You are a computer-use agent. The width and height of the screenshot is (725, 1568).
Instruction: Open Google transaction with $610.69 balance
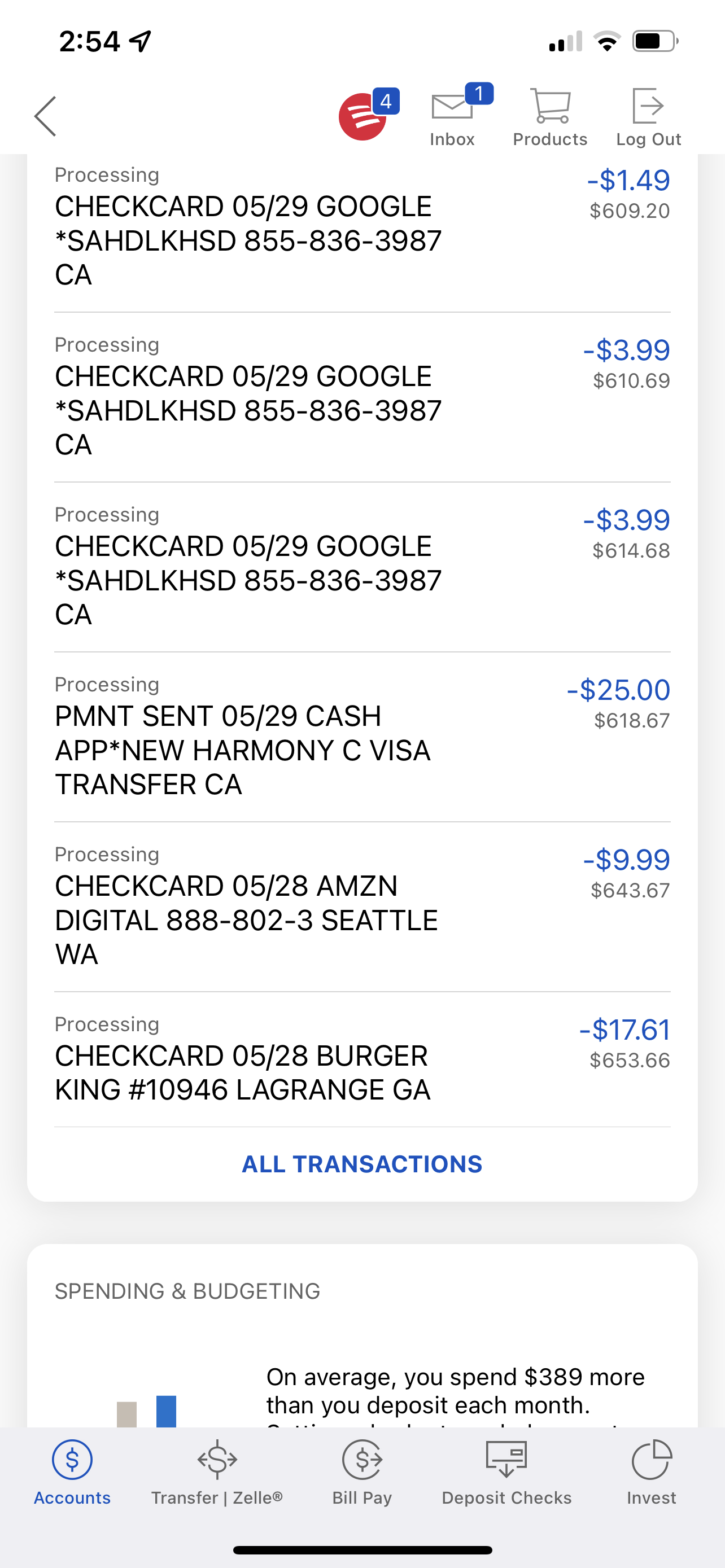tap(362, 397)
